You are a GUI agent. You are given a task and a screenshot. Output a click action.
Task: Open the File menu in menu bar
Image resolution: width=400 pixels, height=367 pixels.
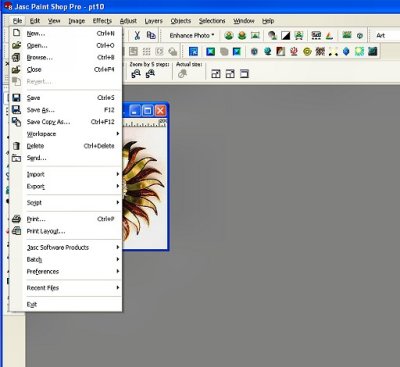pyautogui.click(x=17, y=21)
